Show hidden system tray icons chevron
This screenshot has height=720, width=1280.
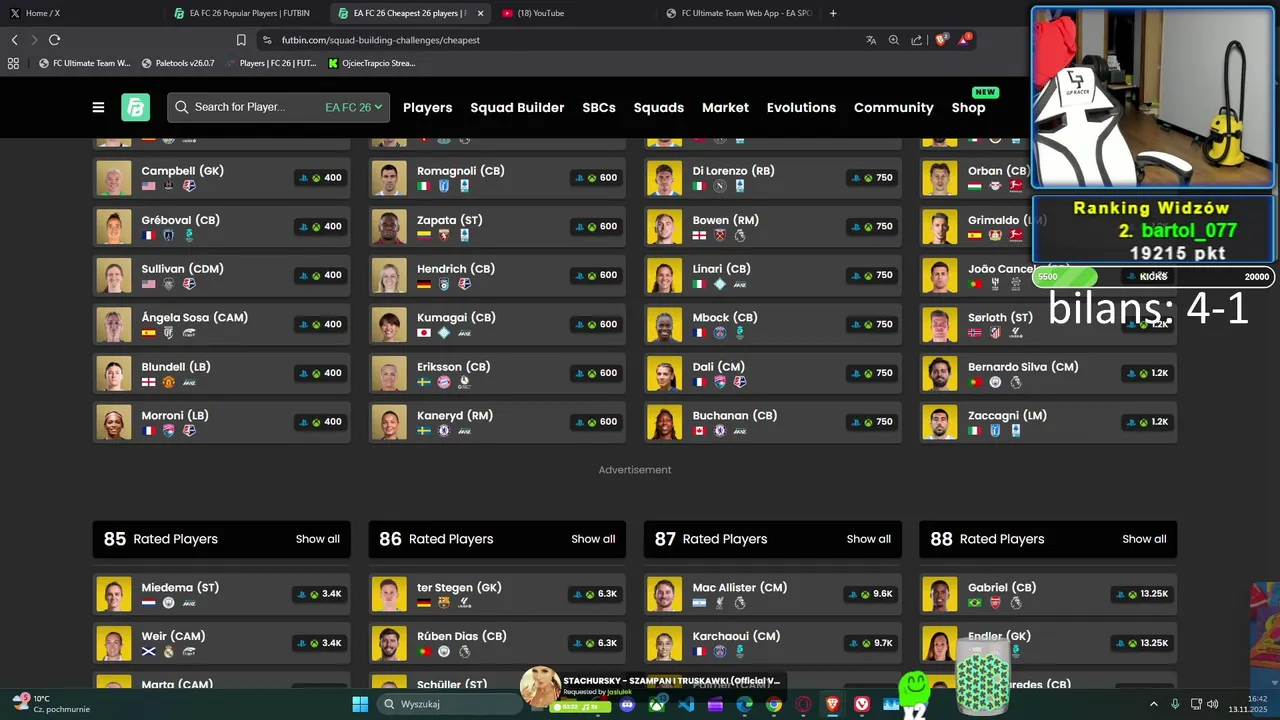pyautogui.click(x=1153, y=704)
